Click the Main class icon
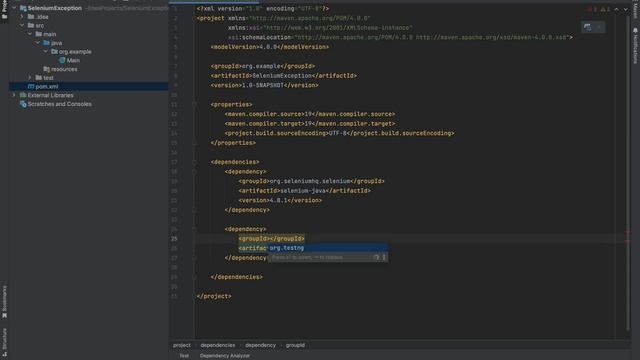Screen dimensions: 640x360 click(62, 60)
